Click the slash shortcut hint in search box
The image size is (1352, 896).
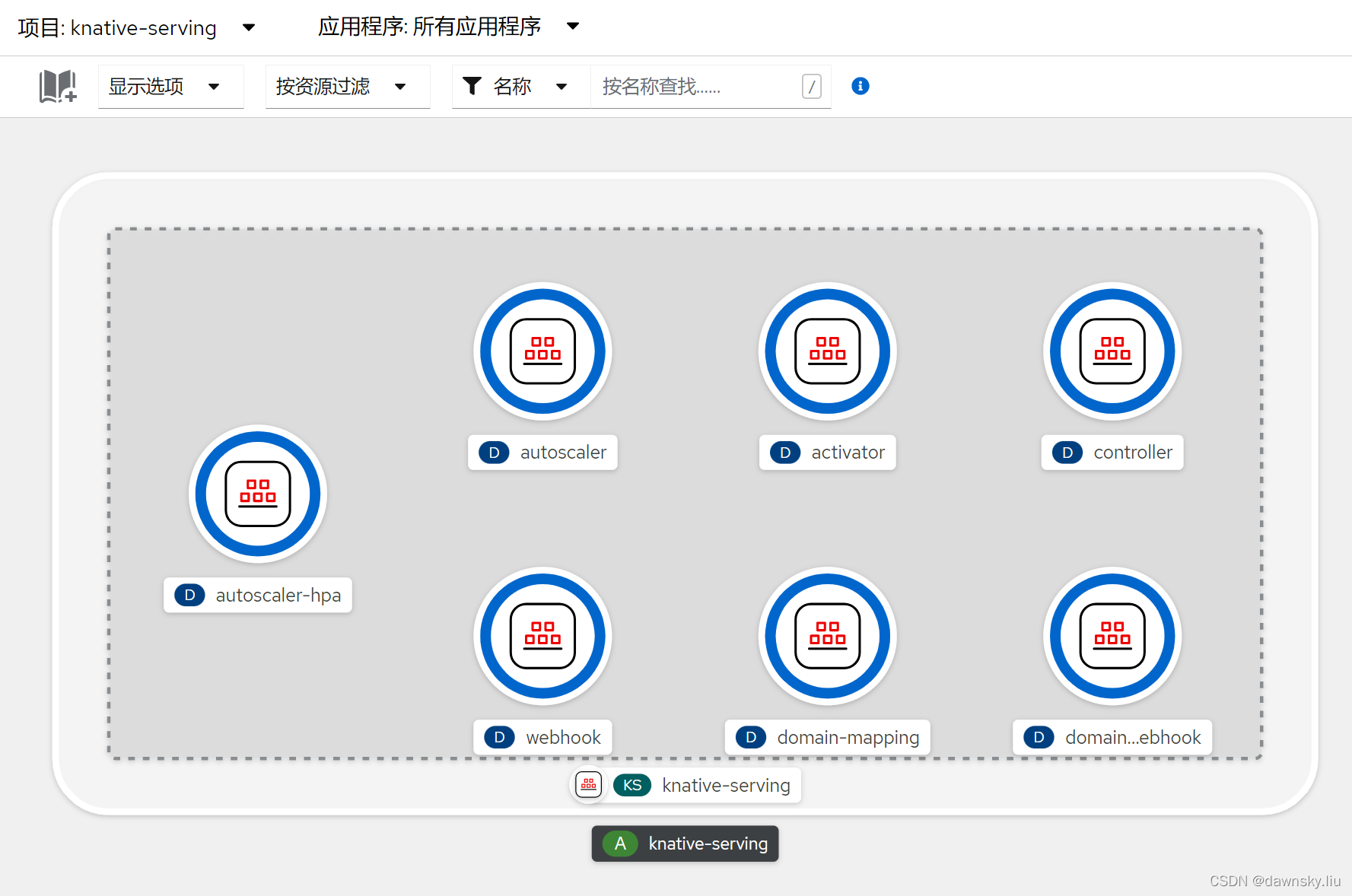[812, 87]
